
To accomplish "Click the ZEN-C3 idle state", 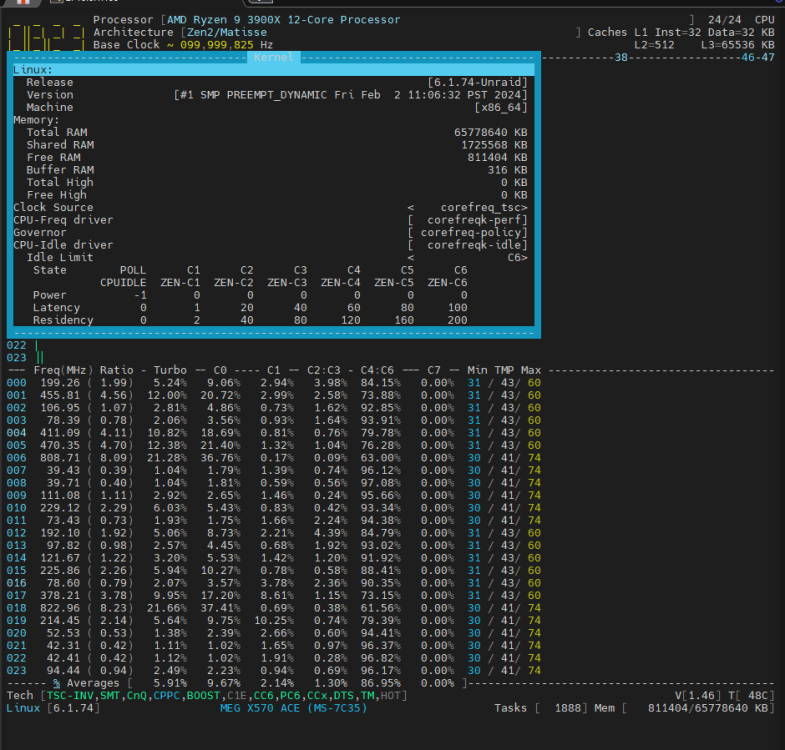I will 287,282.
